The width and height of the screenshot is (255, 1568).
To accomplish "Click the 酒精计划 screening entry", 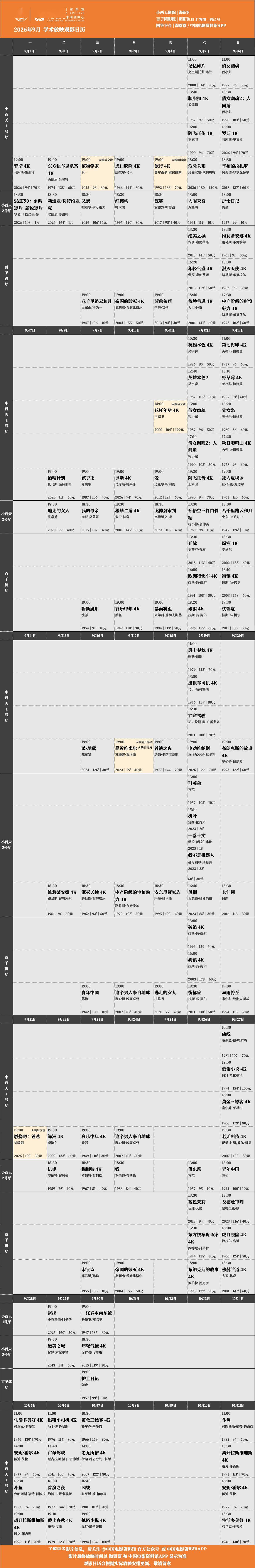I will [63, 484].
